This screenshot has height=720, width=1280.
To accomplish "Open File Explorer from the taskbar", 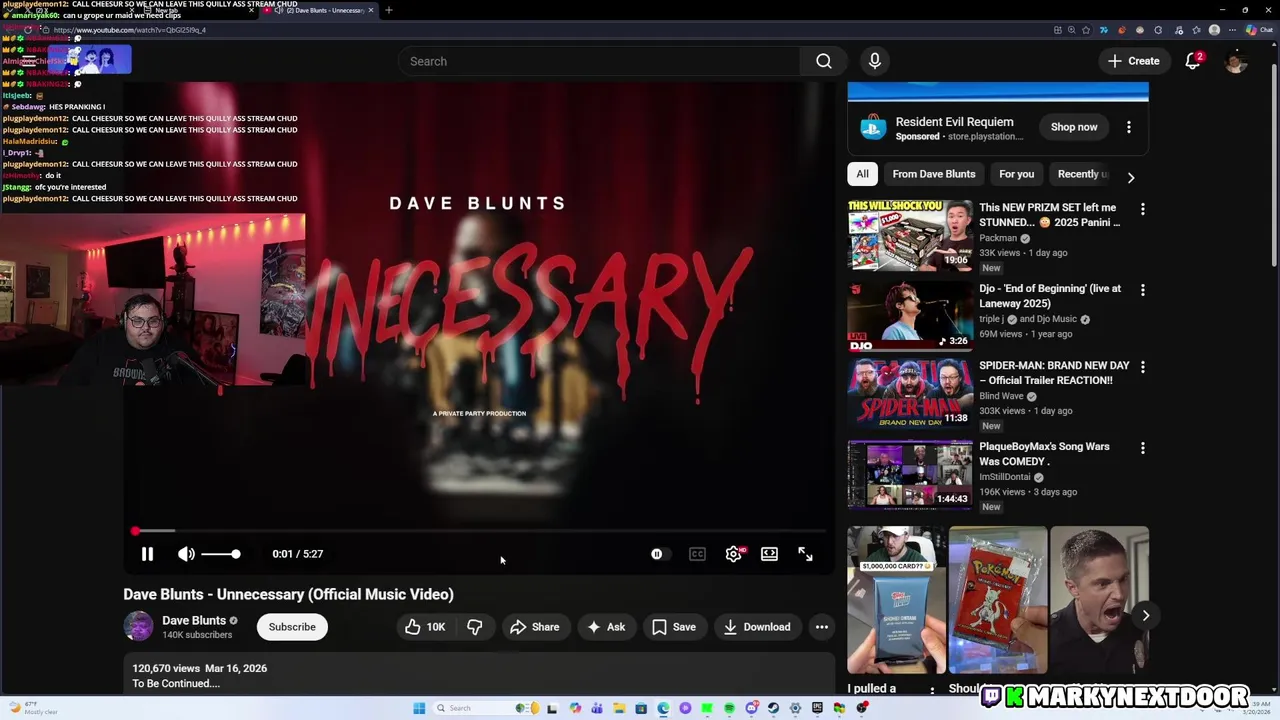I will (619, 708).
